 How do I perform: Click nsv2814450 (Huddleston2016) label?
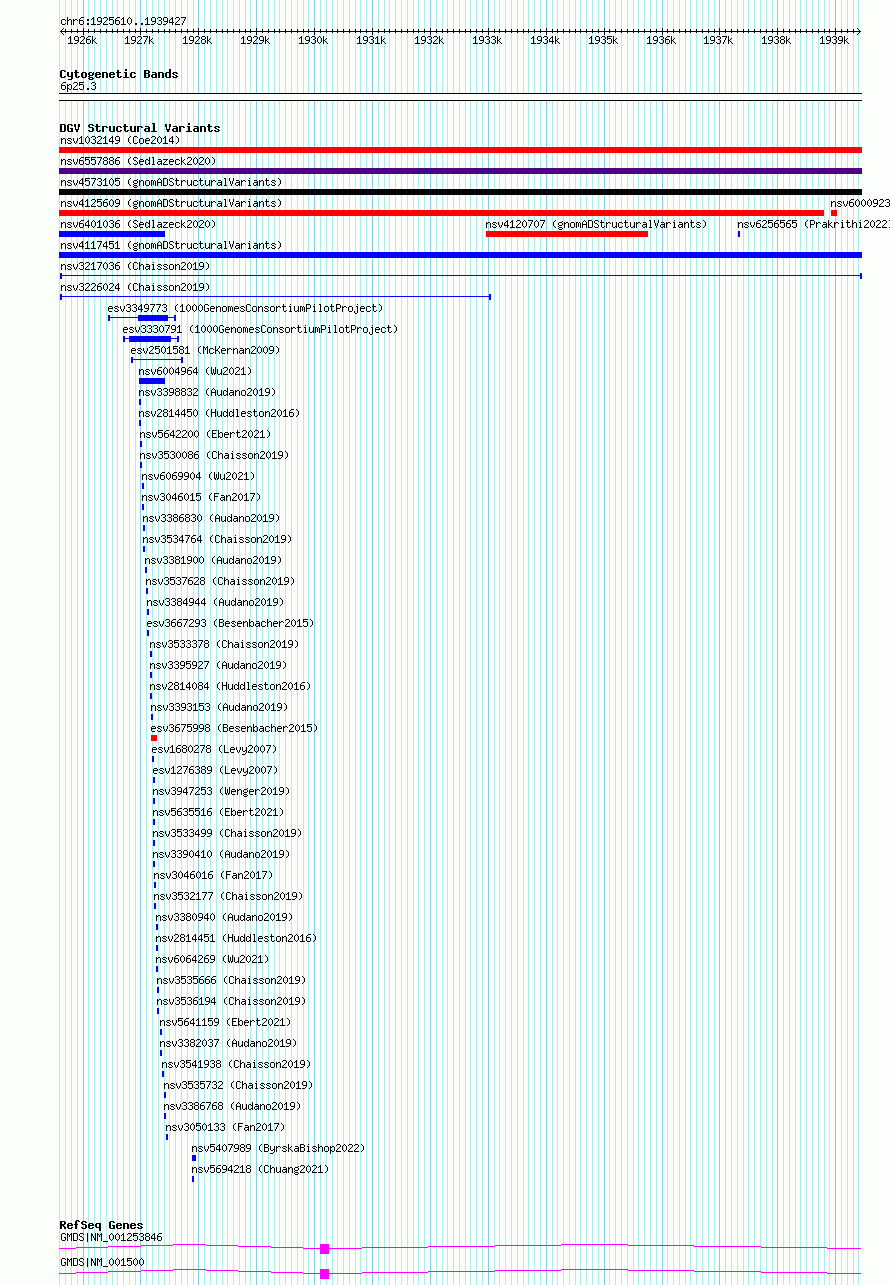(x=219, y=413)
